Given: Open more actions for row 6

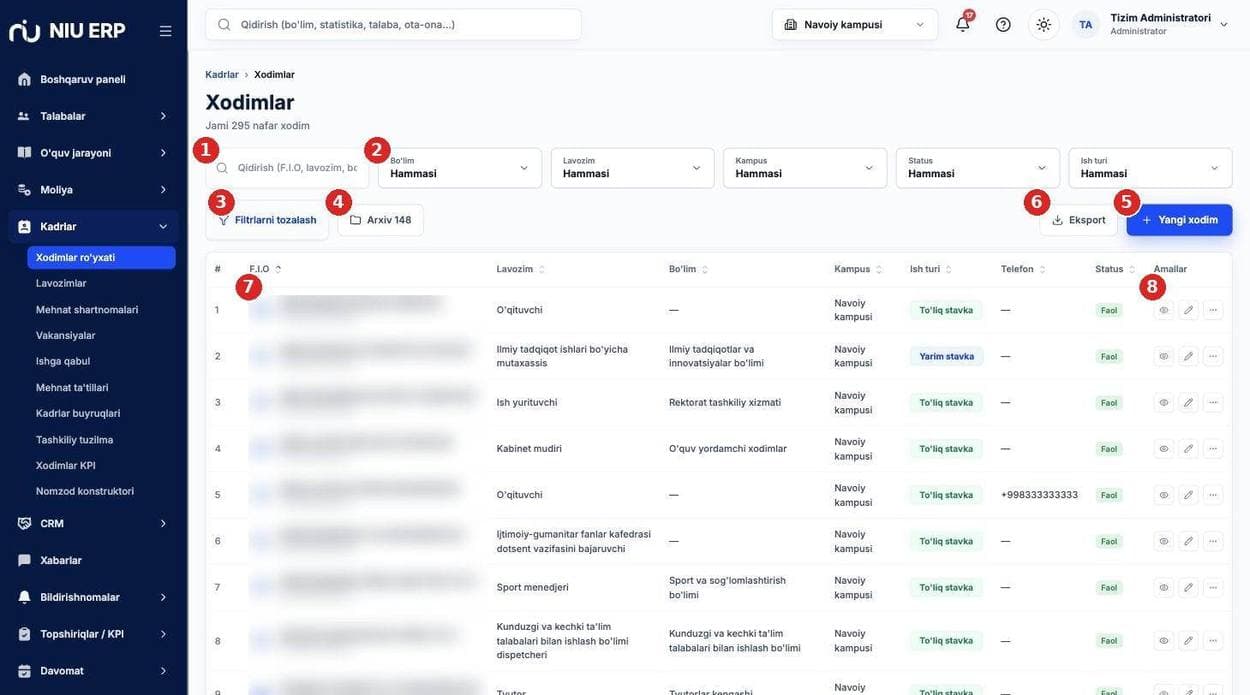Looking at the screenshot, I should [1213, 541].
